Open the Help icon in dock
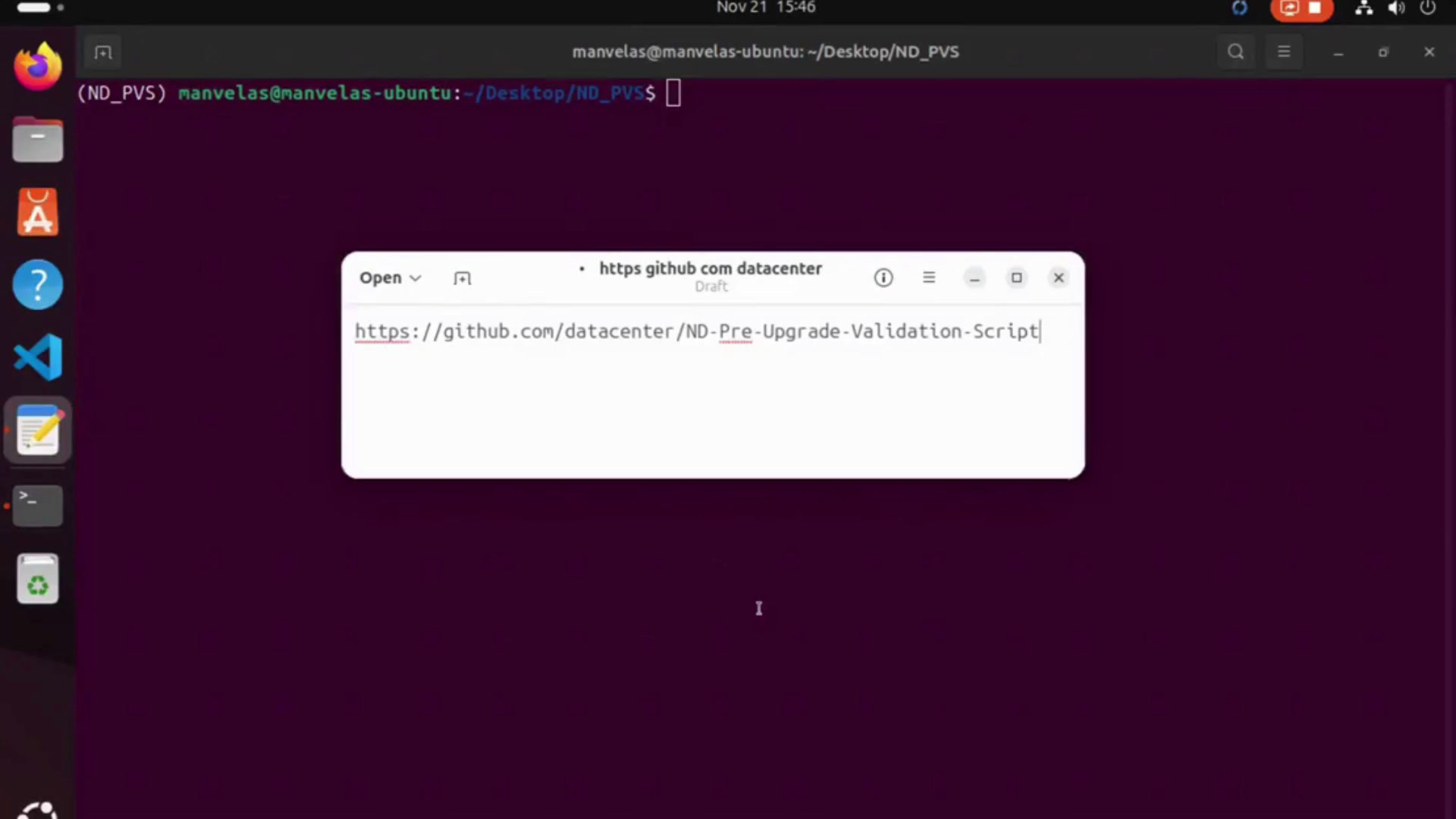 37,284
